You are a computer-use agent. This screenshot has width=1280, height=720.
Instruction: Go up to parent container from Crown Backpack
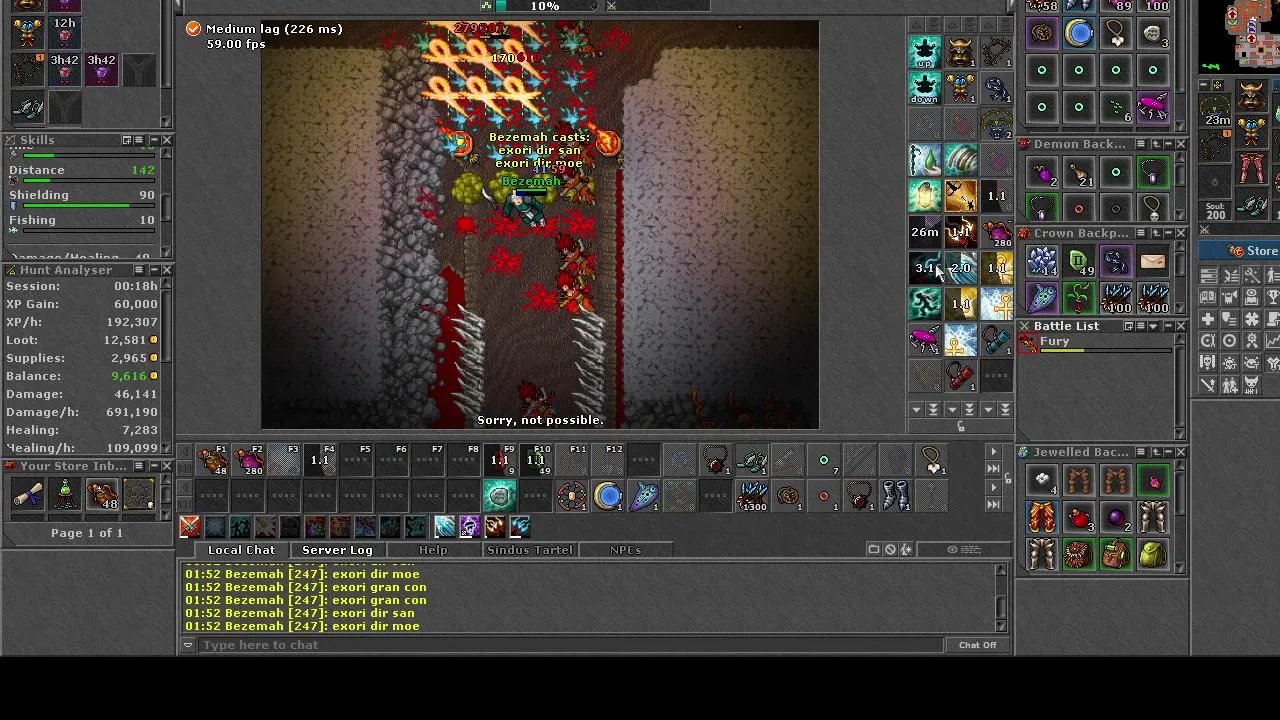tap(1155, 233)
